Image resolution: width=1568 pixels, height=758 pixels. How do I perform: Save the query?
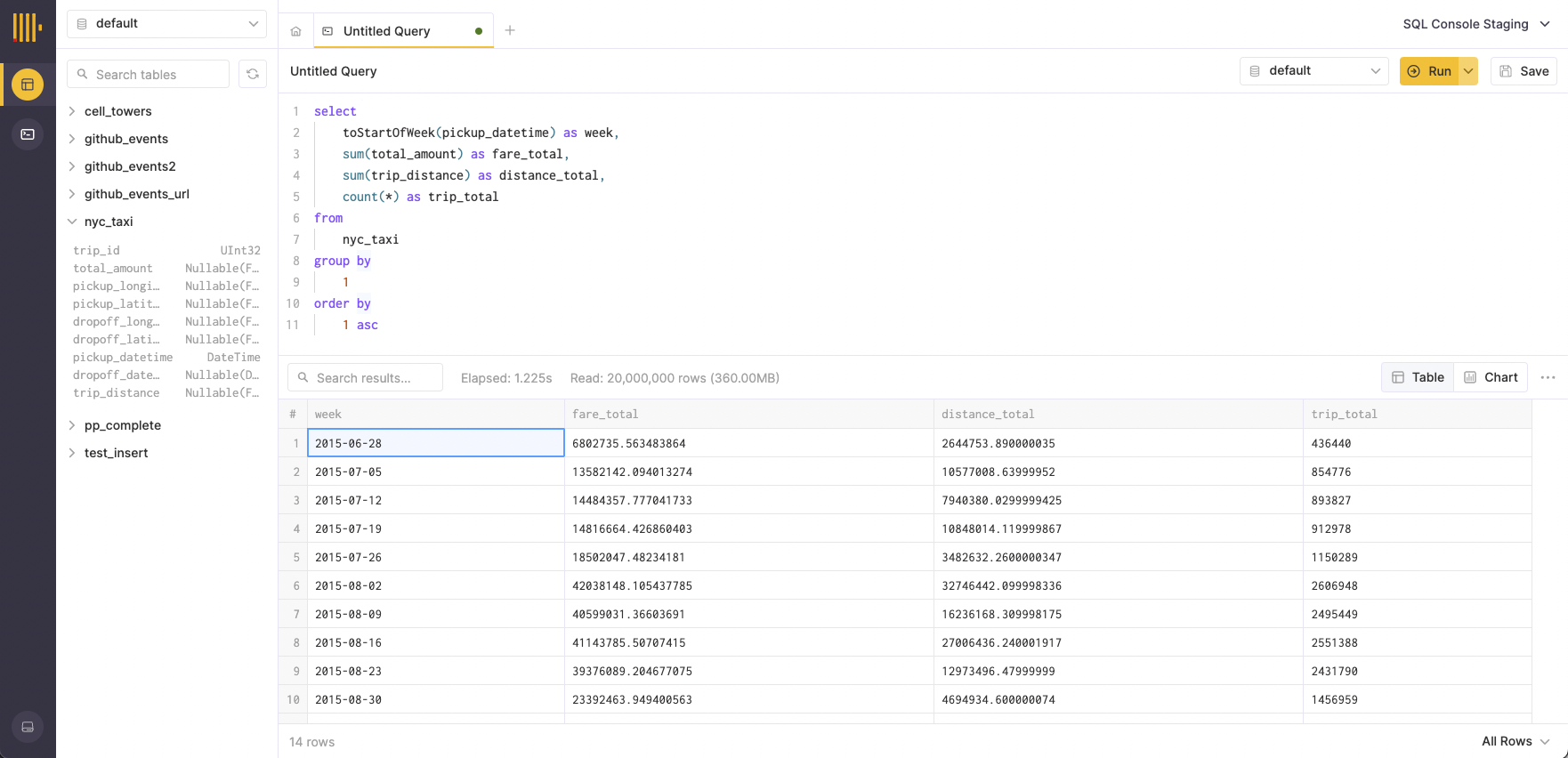pyautogui.click(x=1524, y=71)
